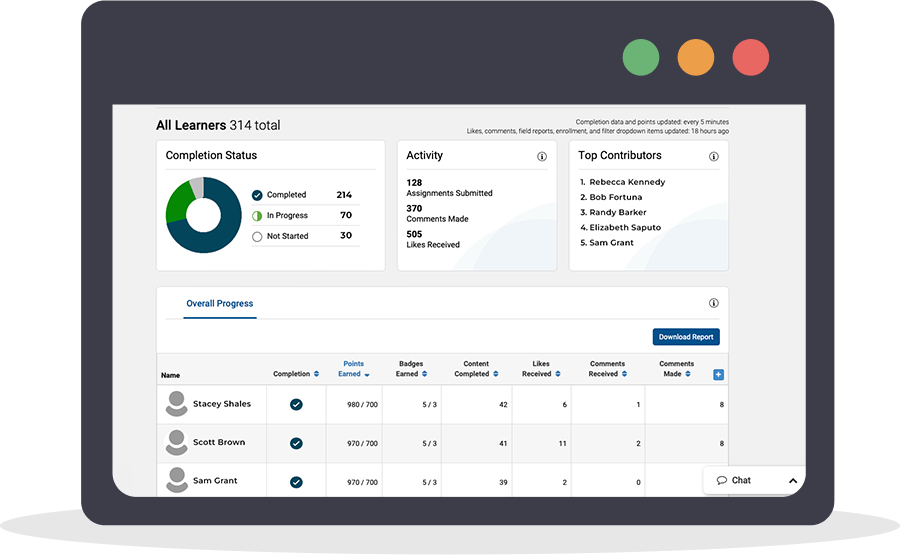This screenshot has height=555, width=900.
Task: Click the Completed status checkmark in legend
Action: click(257, 195)
